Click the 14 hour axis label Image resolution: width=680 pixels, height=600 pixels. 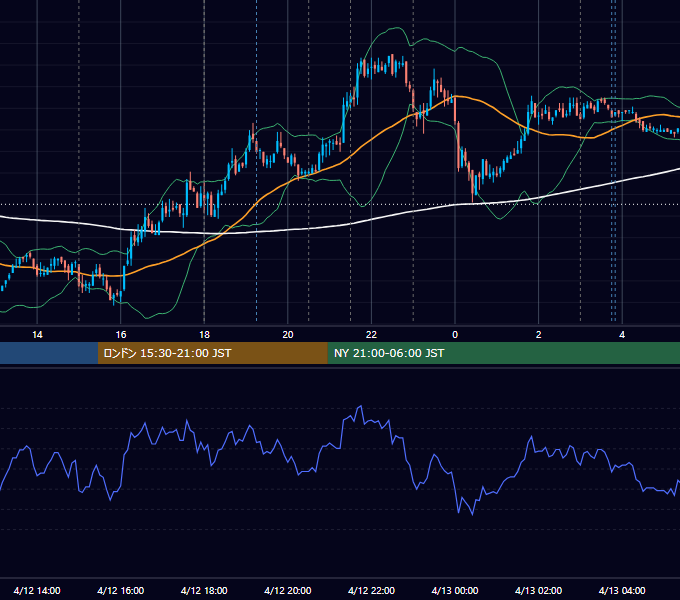point(37,335)
